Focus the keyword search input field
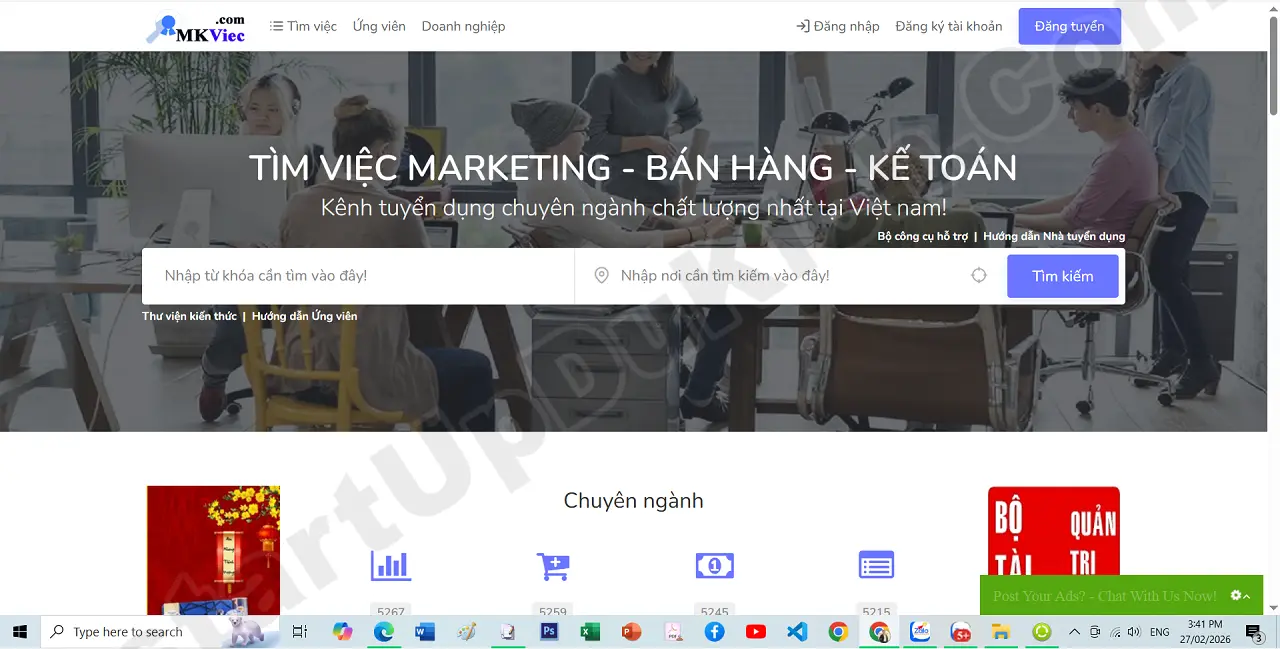Viewport: 1280px width, 649px height. (x=358, y=276)
